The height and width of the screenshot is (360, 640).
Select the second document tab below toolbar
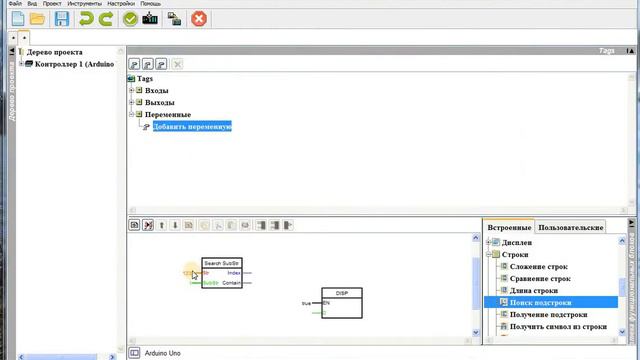click(x=24, y=38)
